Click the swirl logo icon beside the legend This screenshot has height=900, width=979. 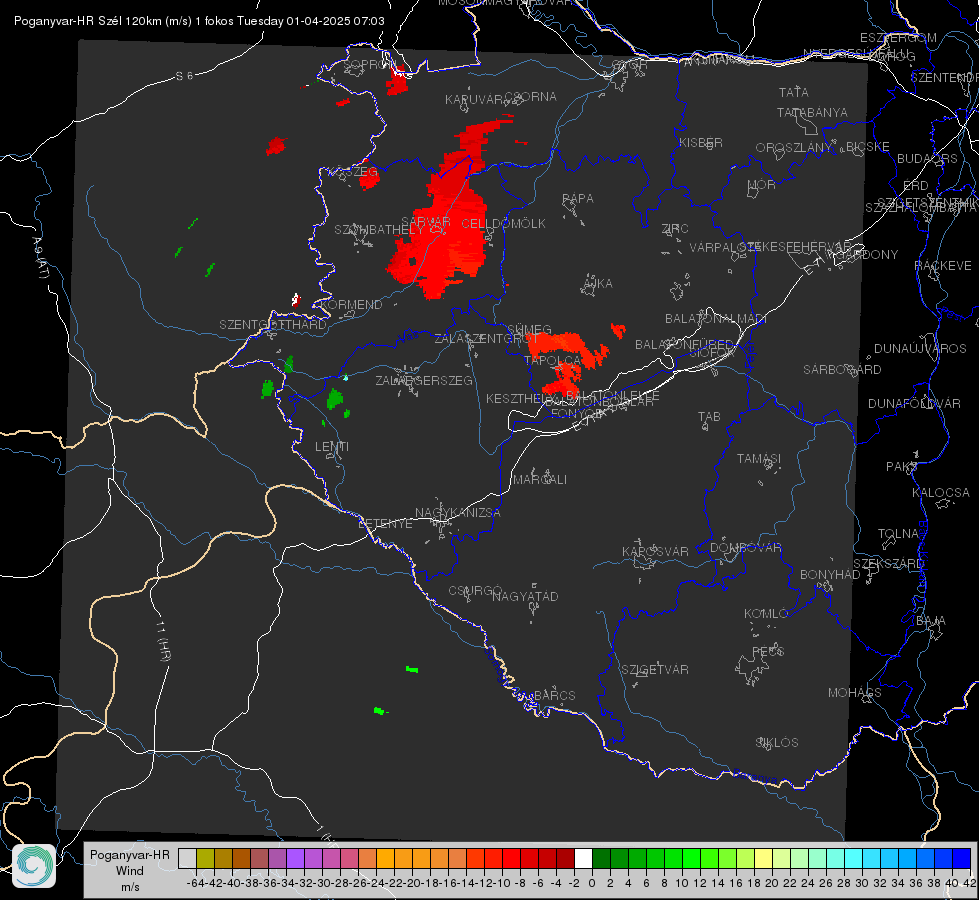pos(34,866)
